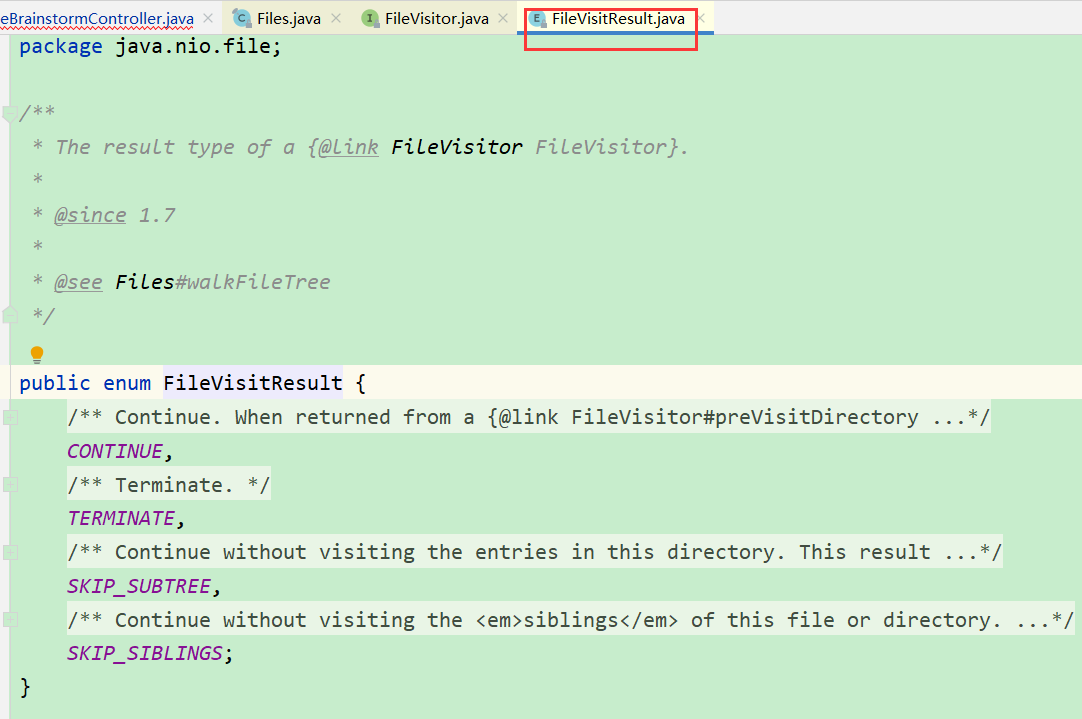Click the java.nio.file package name
Viewport: 1082px width, 719px height.
[193, 46]
